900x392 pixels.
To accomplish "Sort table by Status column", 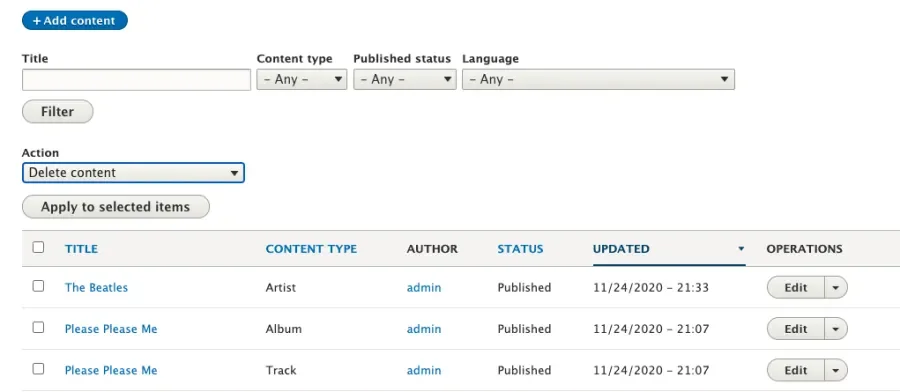I will tap(520, 249).
